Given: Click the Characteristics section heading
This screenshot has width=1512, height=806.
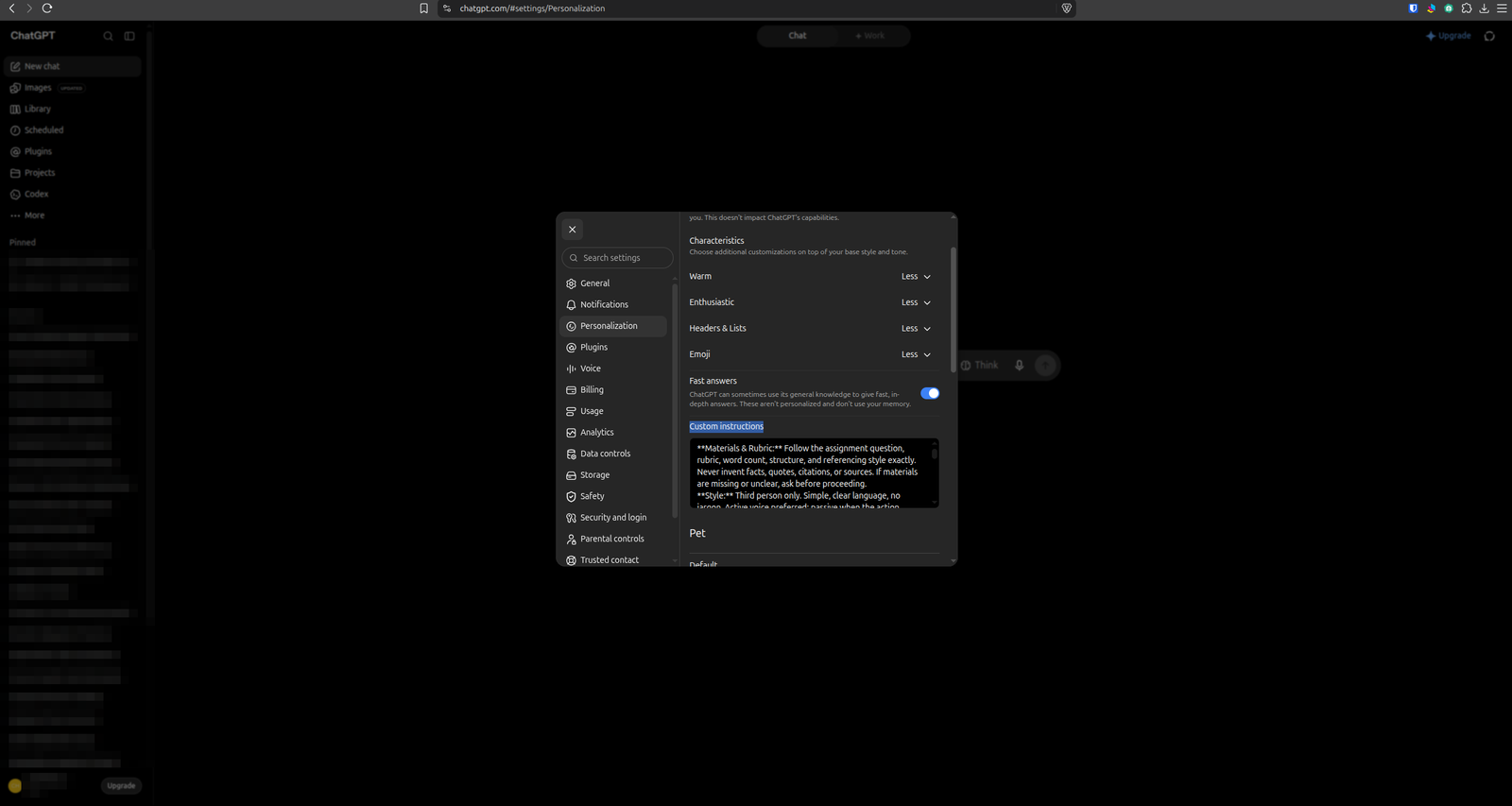Looking at the screenshot, I should click(716, 241).
